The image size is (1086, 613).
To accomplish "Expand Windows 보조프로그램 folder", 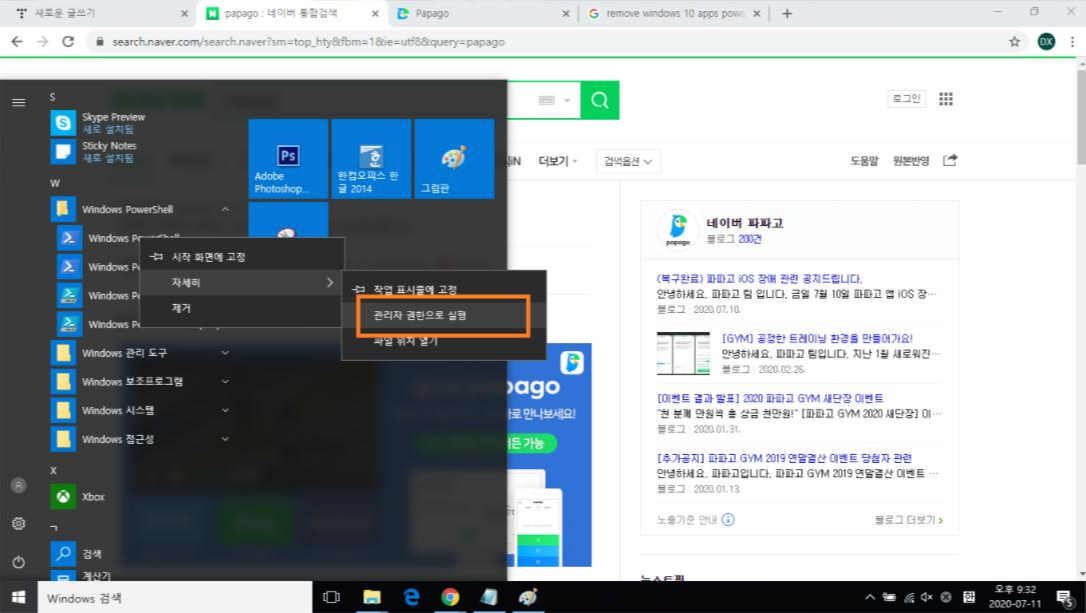I will point(225,382).
